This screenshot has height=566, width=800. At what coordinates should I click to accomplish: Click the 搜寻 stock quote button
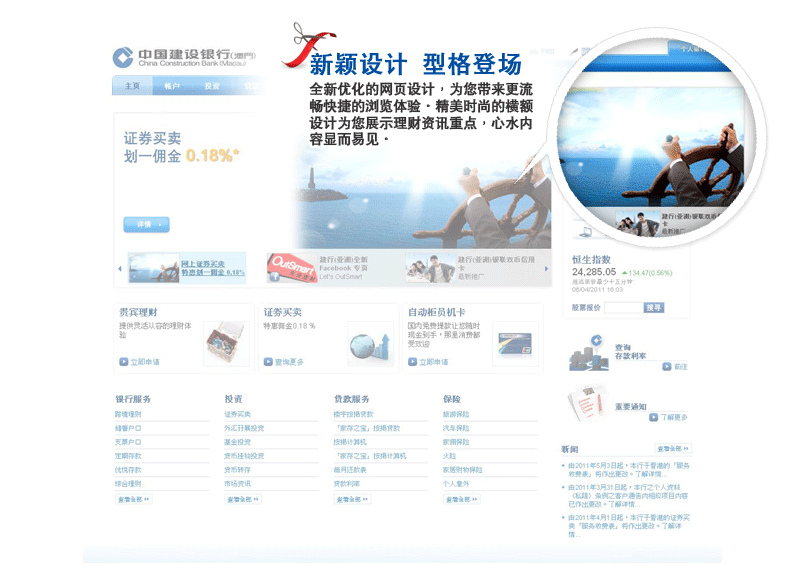click(x=654, y=308)
